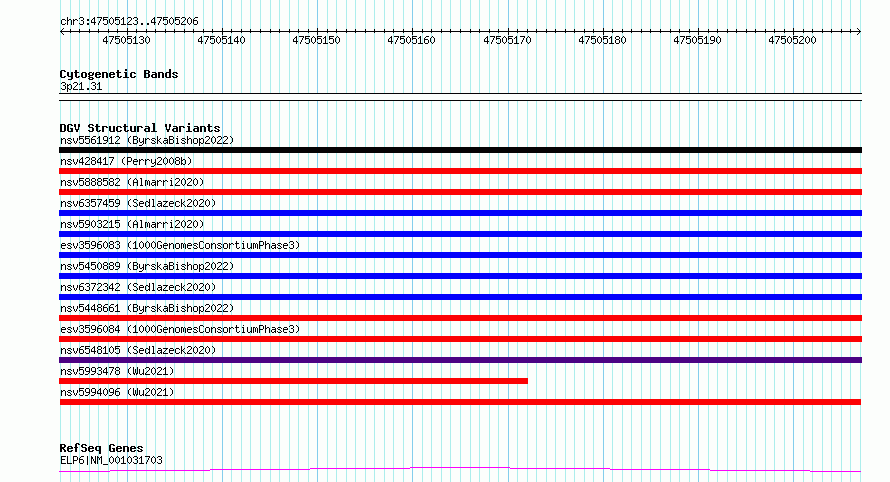Click the 3p21.31 cytogenetic band label
The height and width of the screenshot is (482, 890).
(81, 86)
